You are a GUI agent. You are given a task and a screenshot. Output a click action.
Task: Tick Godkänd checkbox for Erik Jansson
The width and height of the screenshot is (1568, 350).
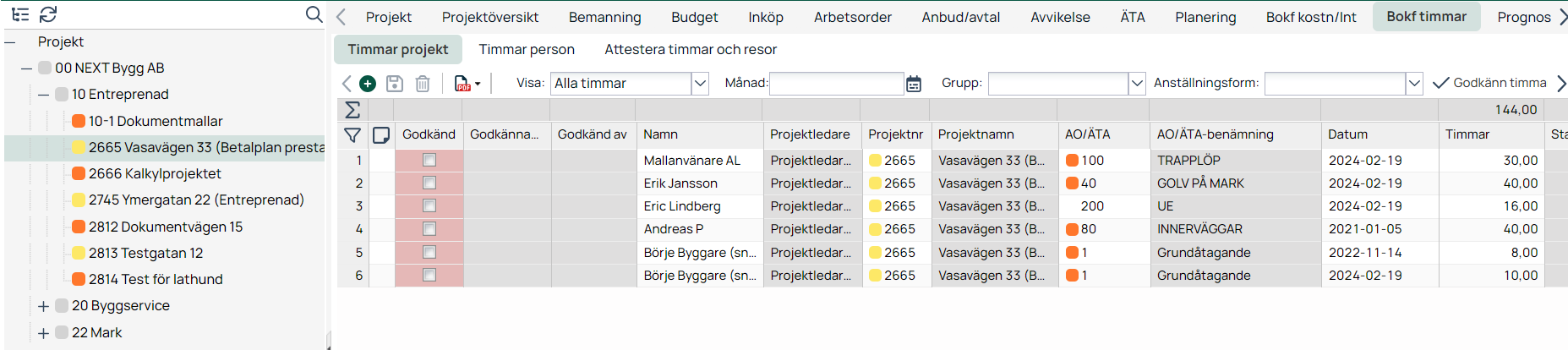pyautogui.click(x=429, y=183)
